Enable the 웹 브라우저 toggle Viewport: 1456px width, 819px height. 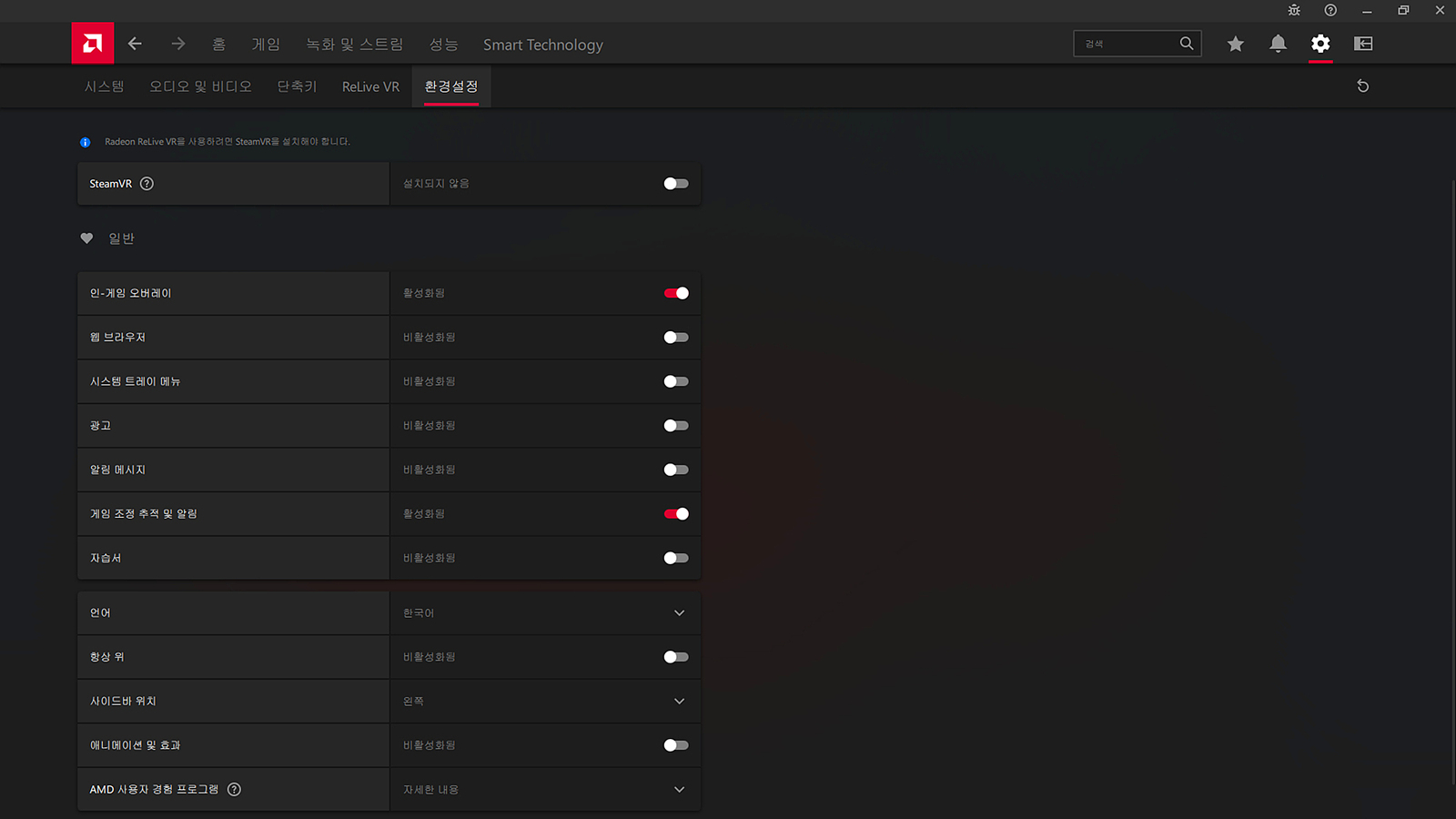click(x=676, y=338)
